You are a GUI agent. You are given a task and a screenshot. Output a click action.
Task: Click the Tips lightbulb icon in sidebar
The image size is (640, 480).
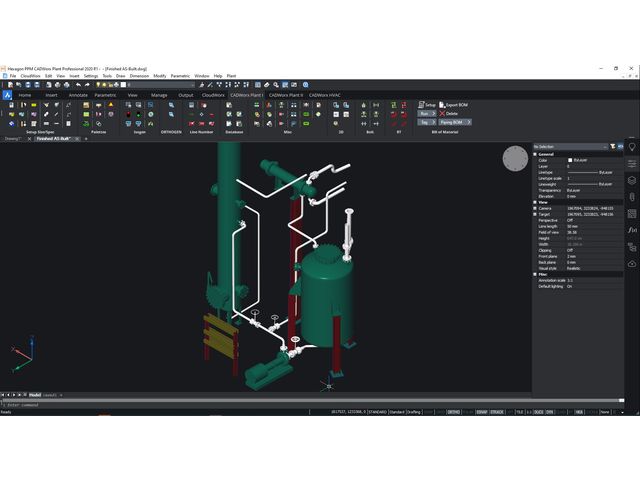632,146
